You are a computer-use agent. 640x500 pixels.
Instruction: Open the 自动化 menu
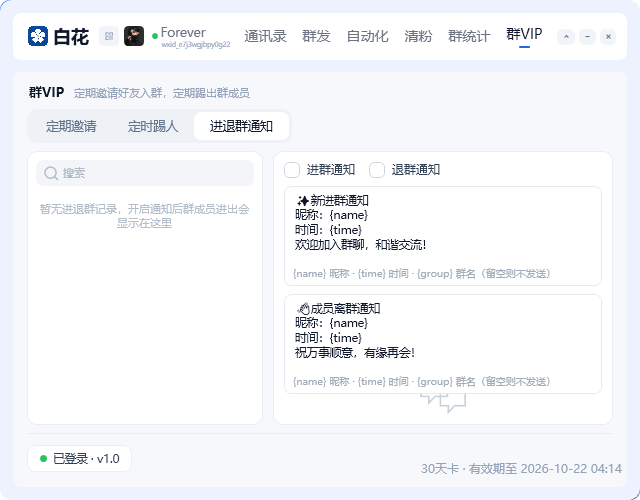(367, 36)
